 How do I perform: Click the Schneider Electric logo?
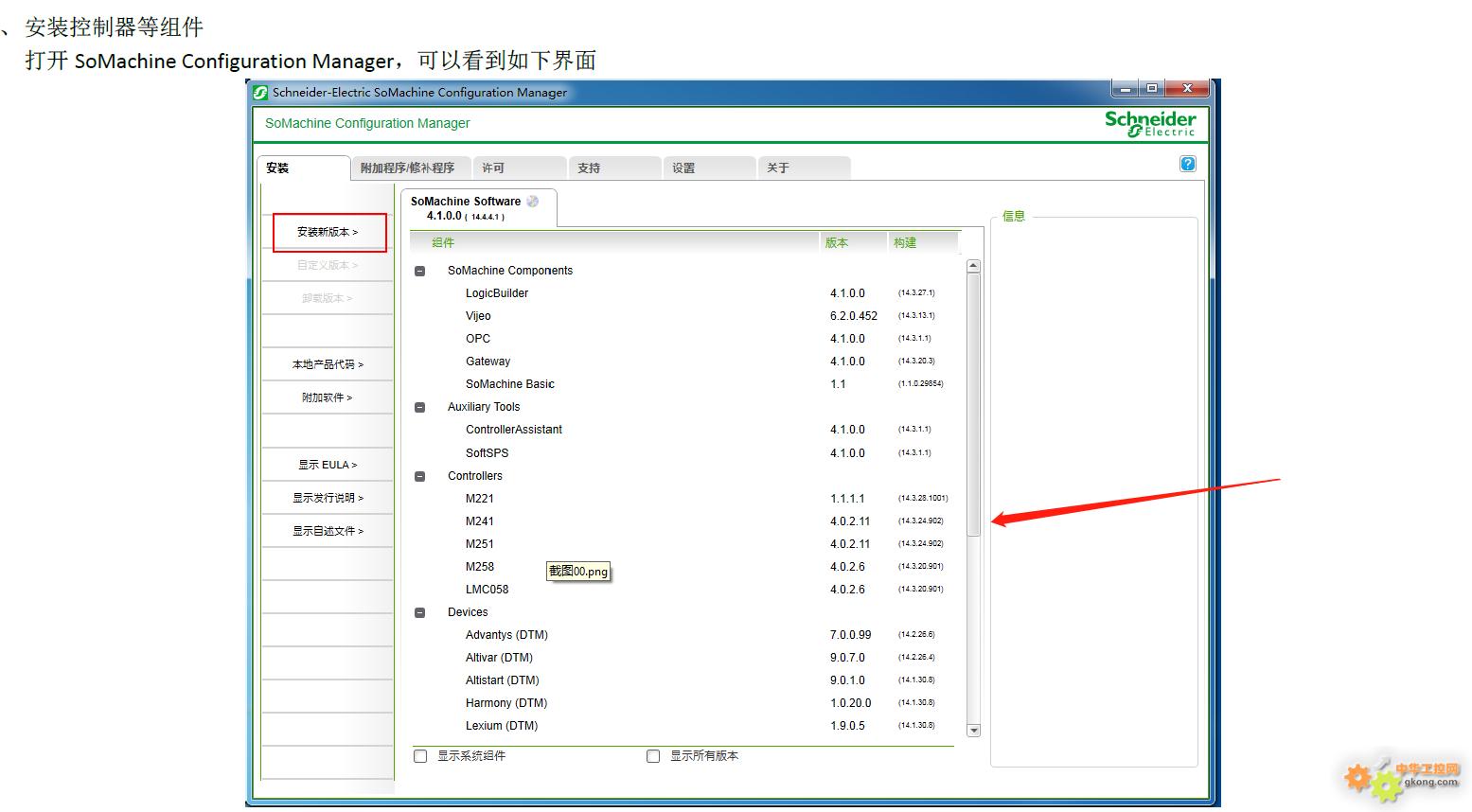click(1150, 124)
